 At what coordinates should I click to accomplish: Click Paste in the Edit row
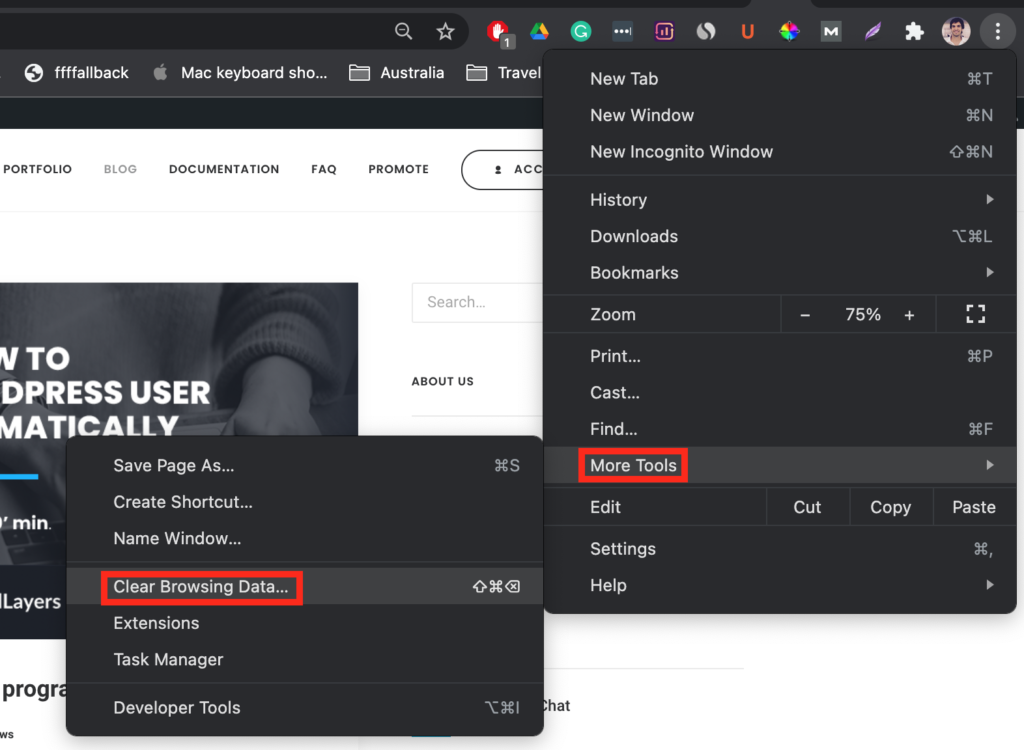tap(974, 507)
